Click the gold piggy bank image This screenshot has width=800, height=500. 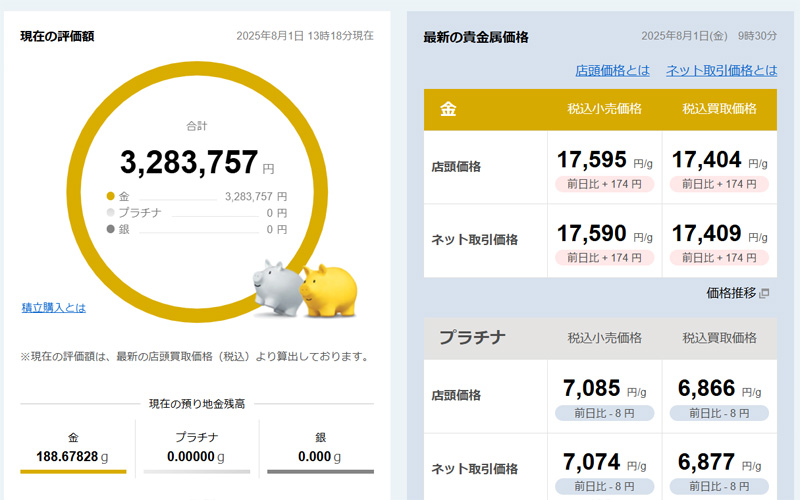[329, 291]
